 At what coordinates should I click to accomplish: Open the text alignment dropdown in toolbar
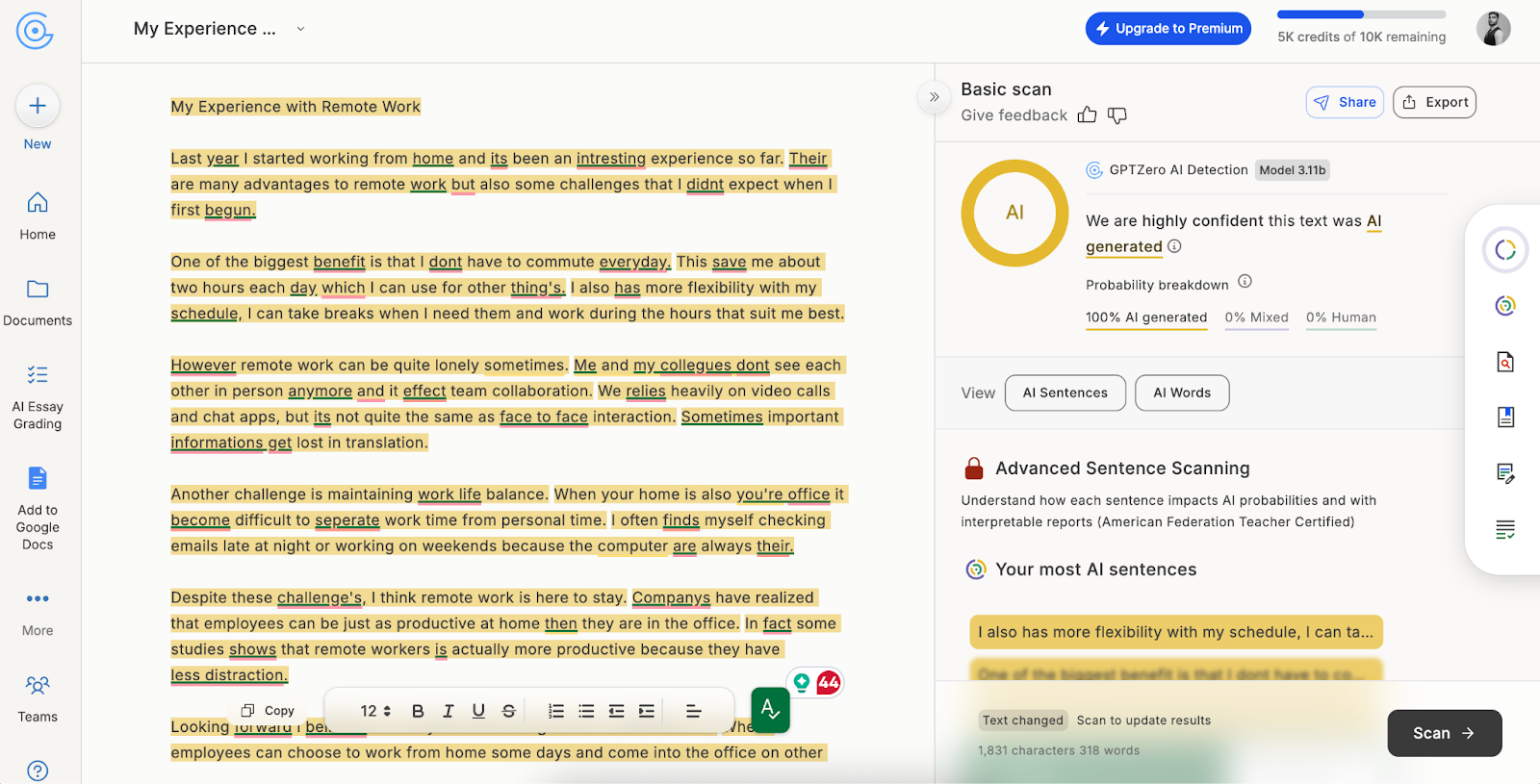tap(693, 711)
